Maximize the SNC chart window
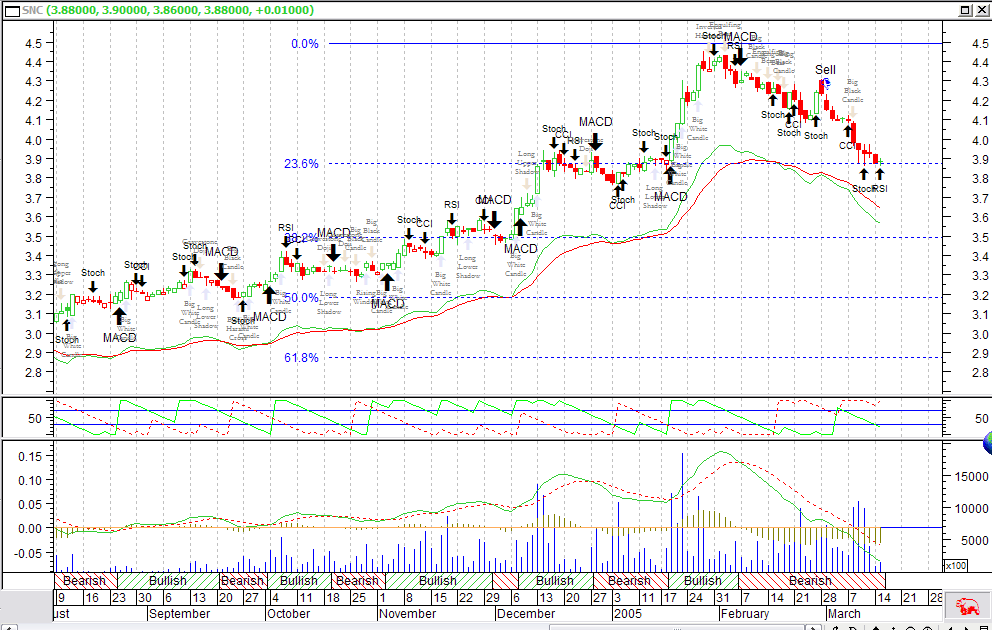992x630 pixels. coord(965,9)
